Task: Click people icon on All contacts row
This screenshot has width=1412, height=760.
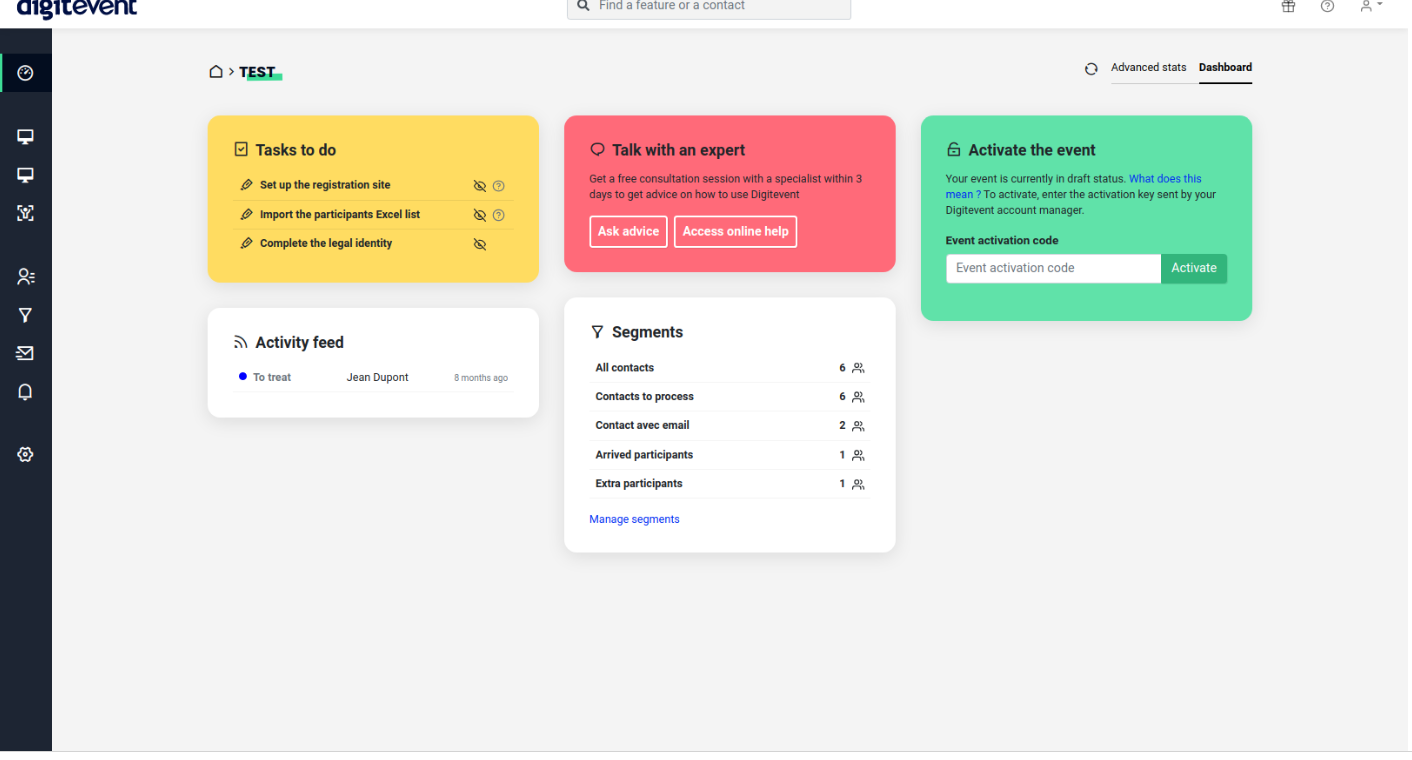Action: (x=858, y=368)
